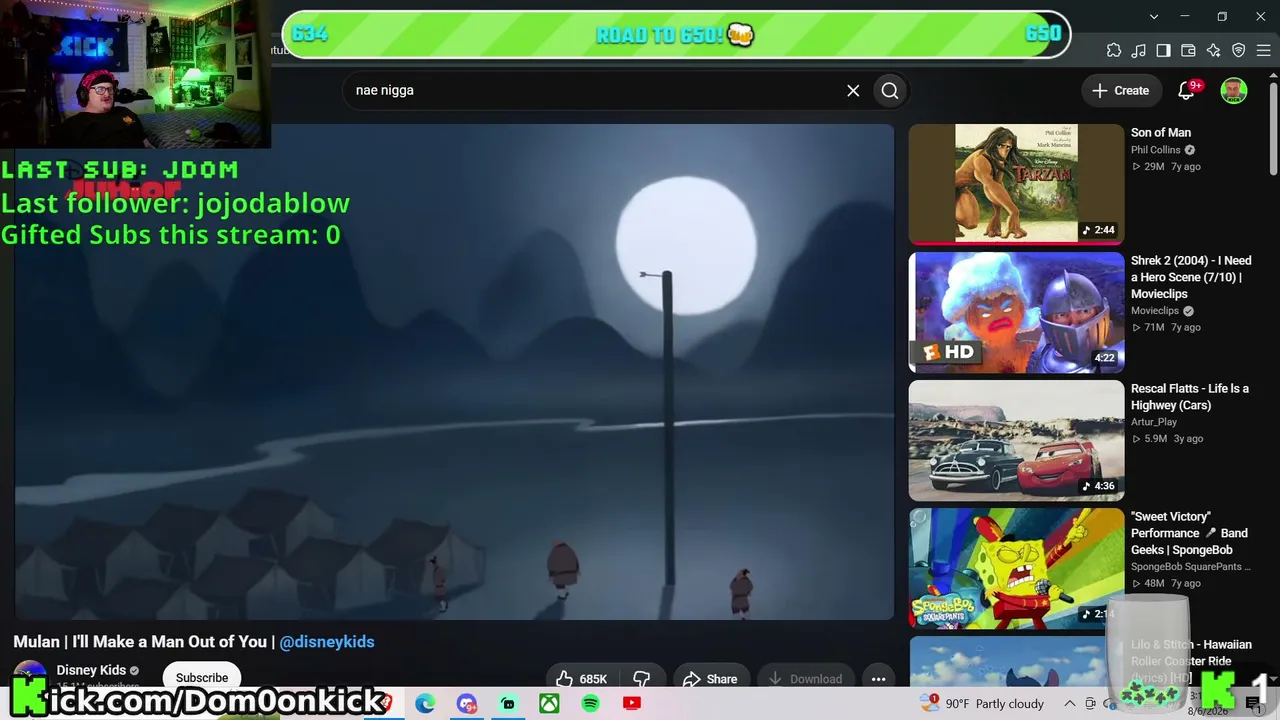Open the red YouTube taskbar app
Screen dimensions: 1280x720
pos(631,704)
